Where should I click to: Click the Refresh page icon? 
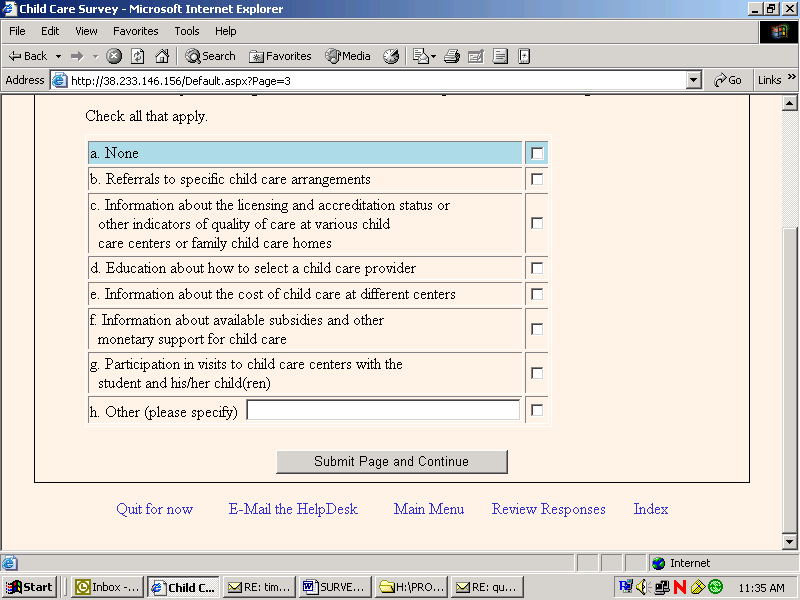click(138, 56)
